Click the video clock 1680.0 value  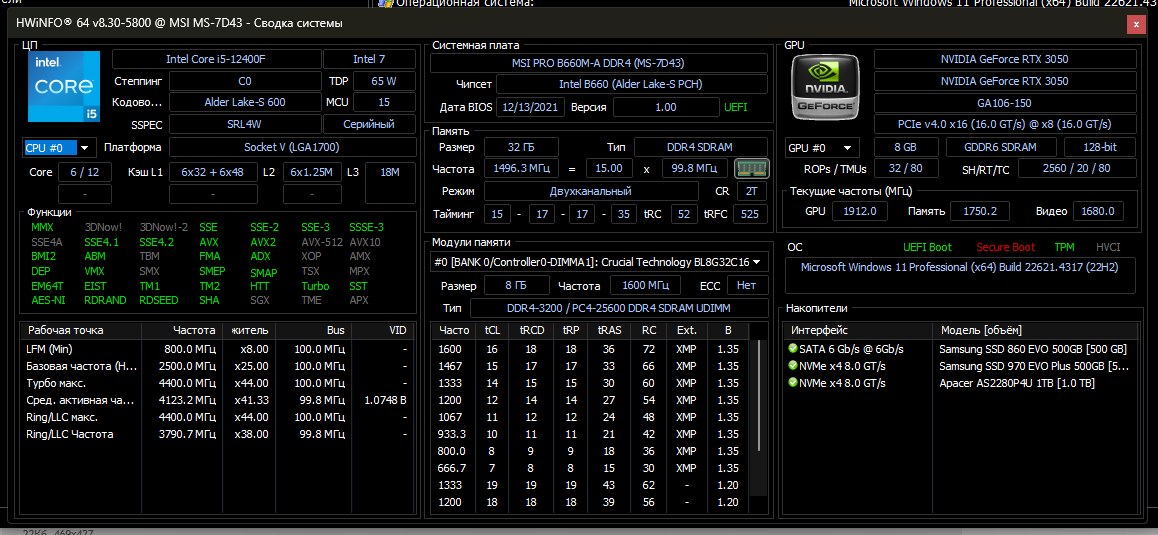pos(1098,211)
